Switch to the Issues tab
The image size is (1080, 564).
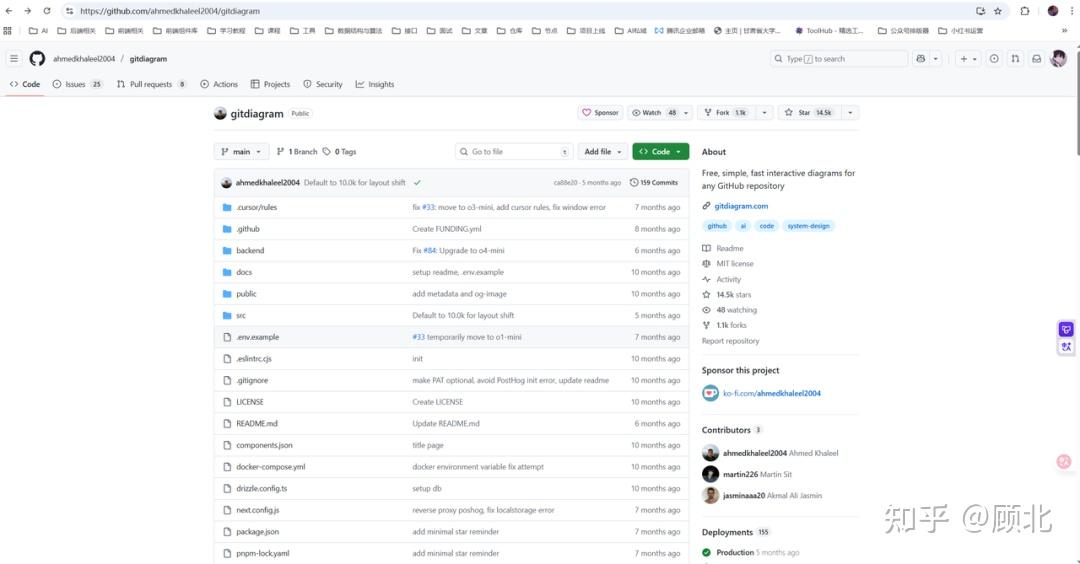[77, 84]
